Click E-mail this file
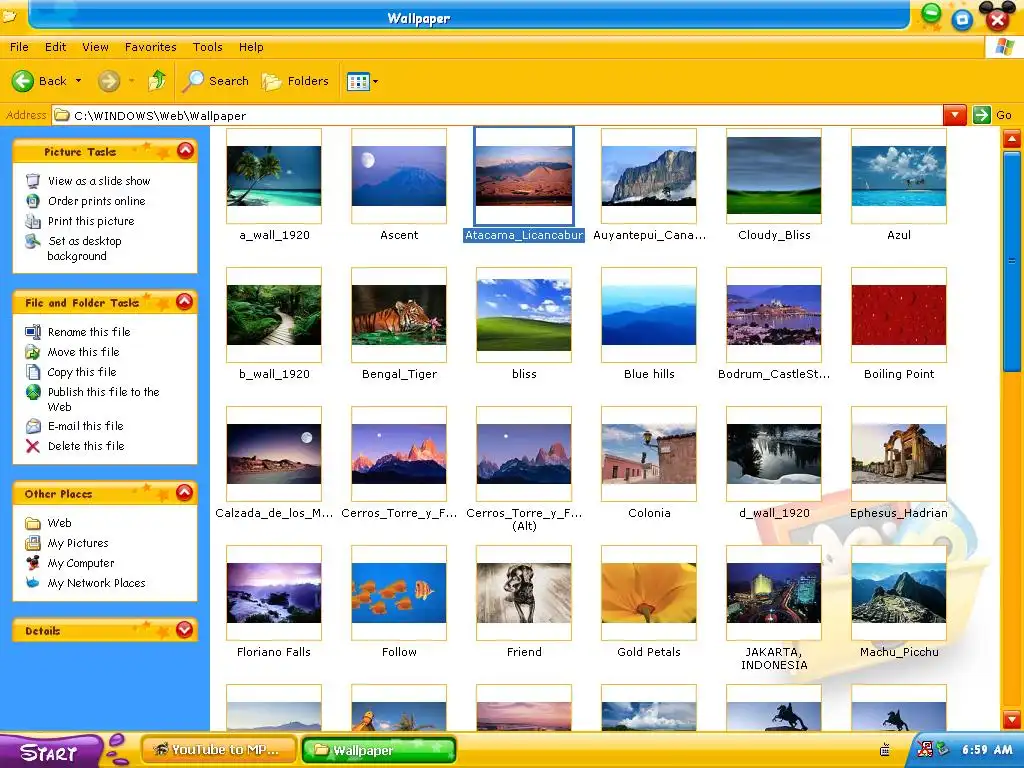The width and height of the screenshot is (1024, 768). pos(86,426)
